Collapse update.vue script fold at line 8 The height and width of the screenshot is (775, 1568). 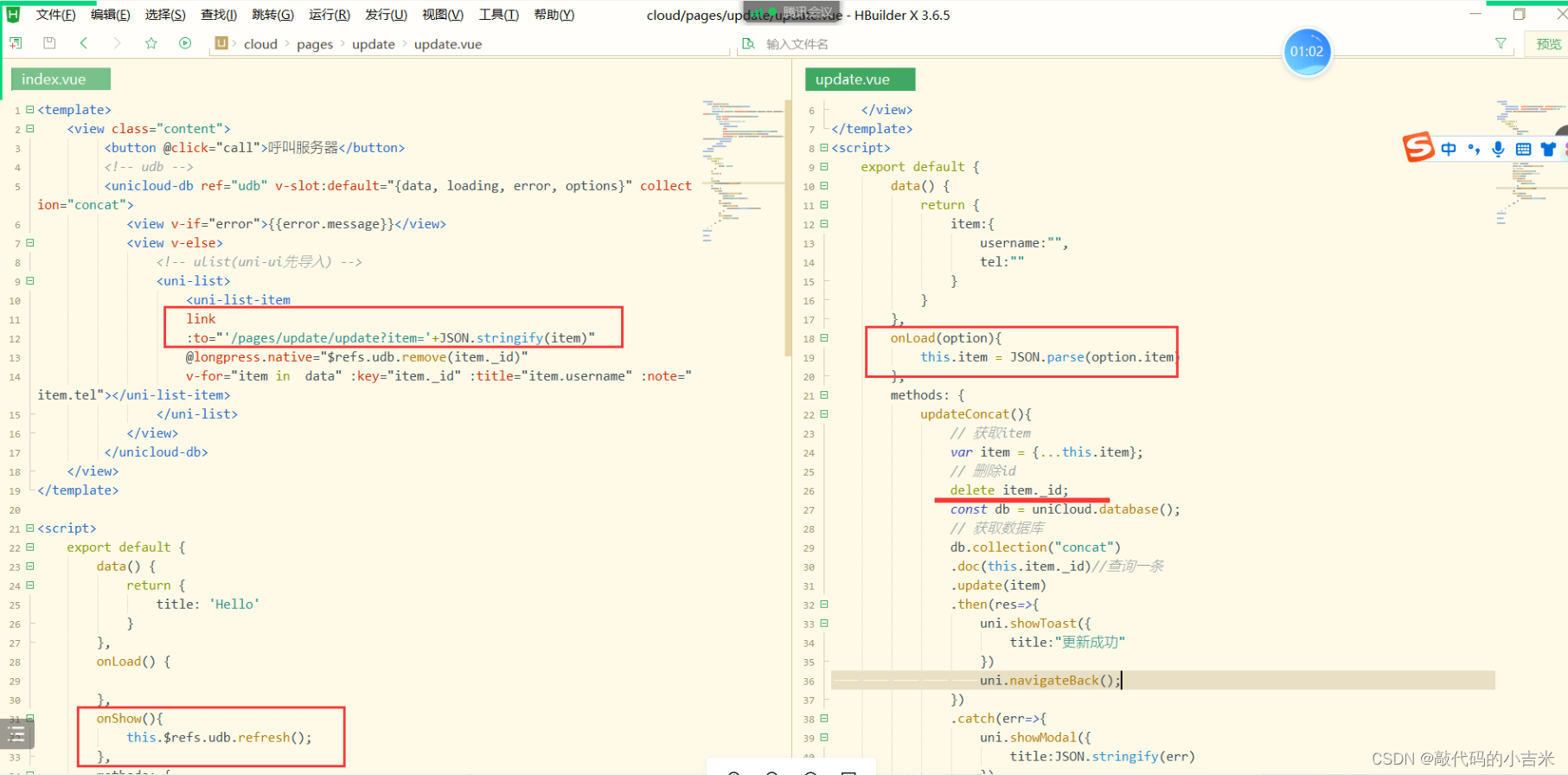point(824,148)
